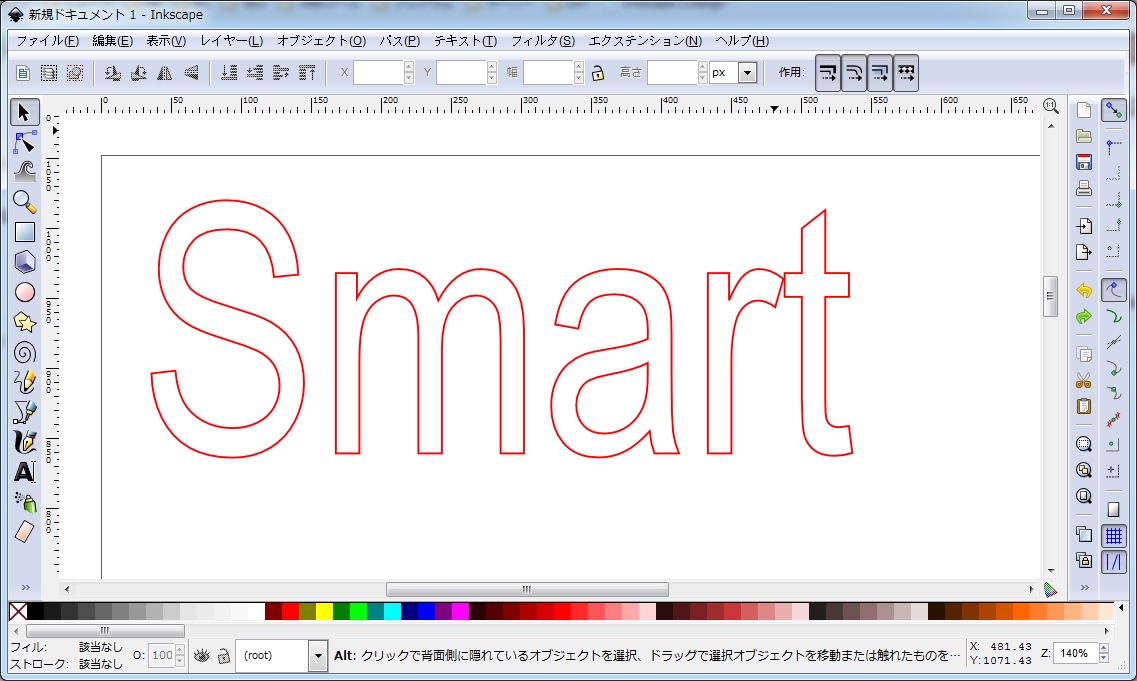Toggle stroke width scaling option
The image size is (1137, 681).
[x=827, y=73]
